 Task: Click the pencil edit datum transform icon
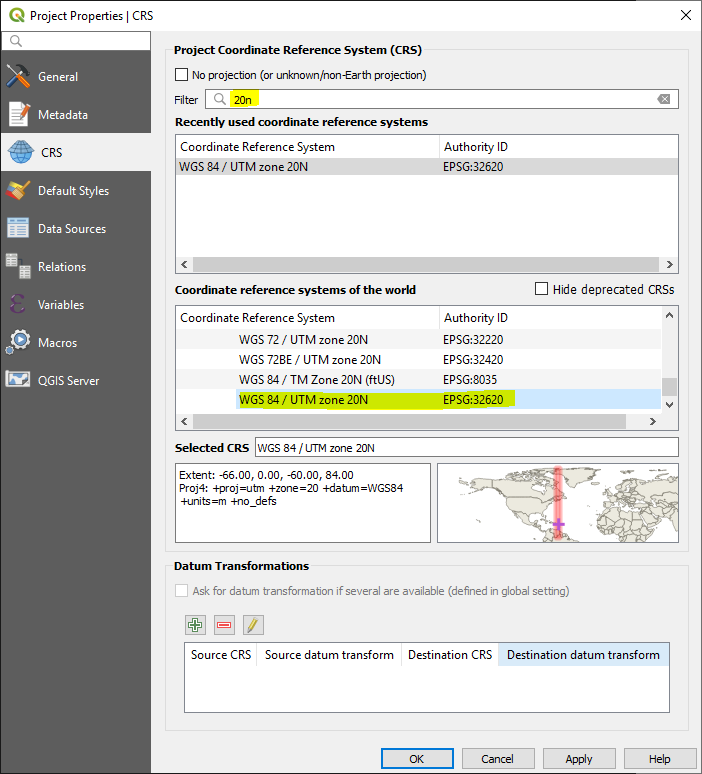253,625
